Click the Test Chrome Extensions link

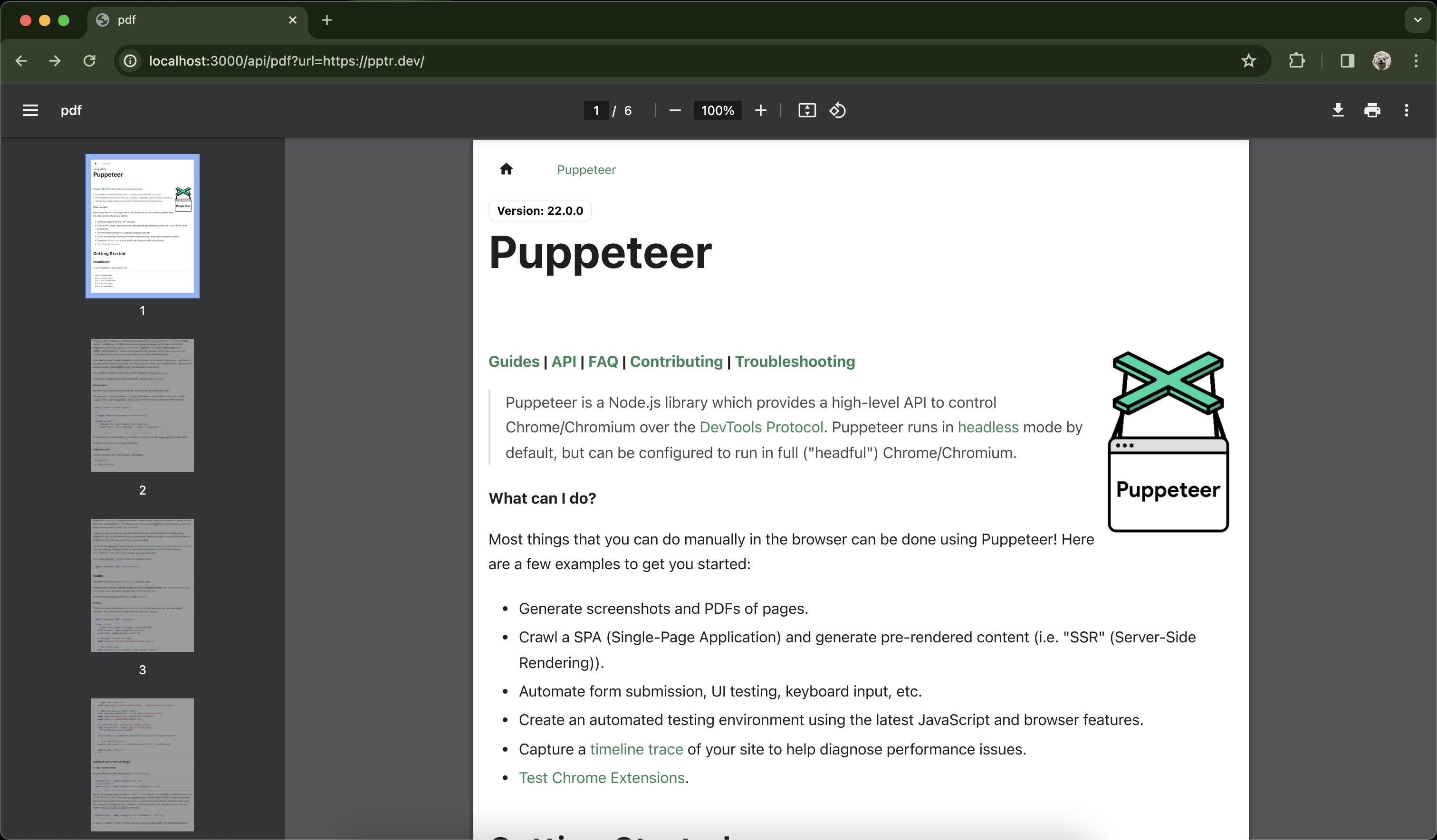602,777
